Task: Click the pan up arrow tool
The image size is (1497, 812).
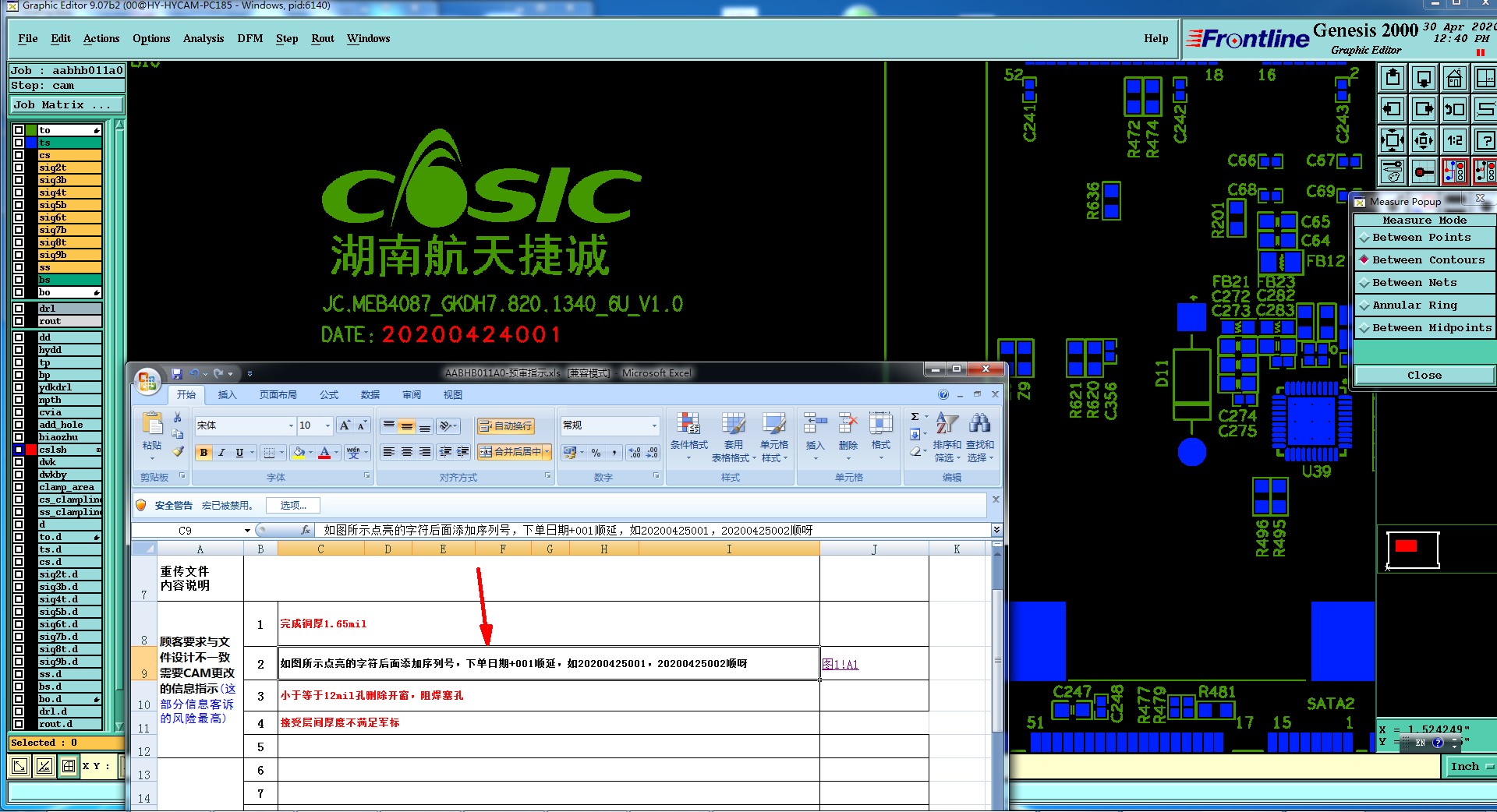Action: coord(1393,79)
